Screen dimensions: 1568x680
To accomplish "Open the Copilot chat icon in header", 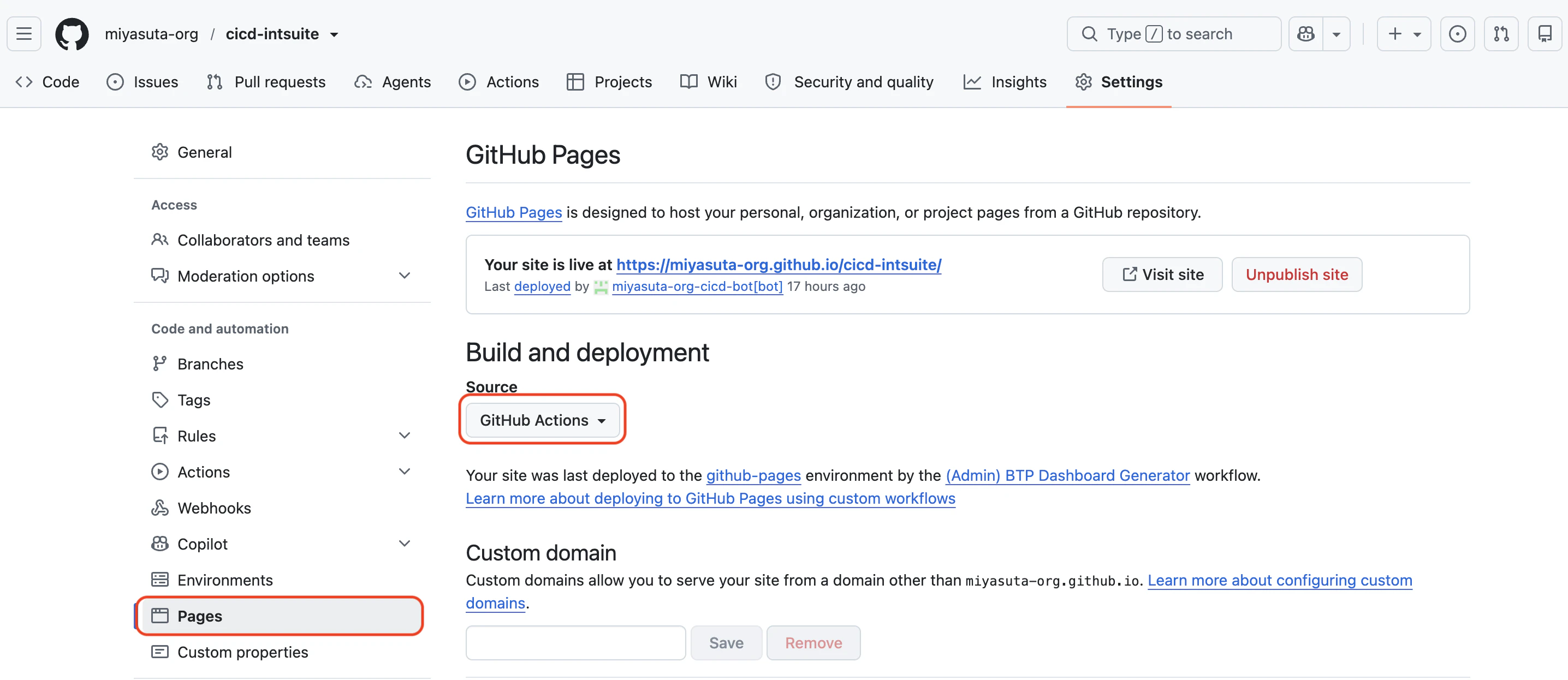I will coord(1305,33).
